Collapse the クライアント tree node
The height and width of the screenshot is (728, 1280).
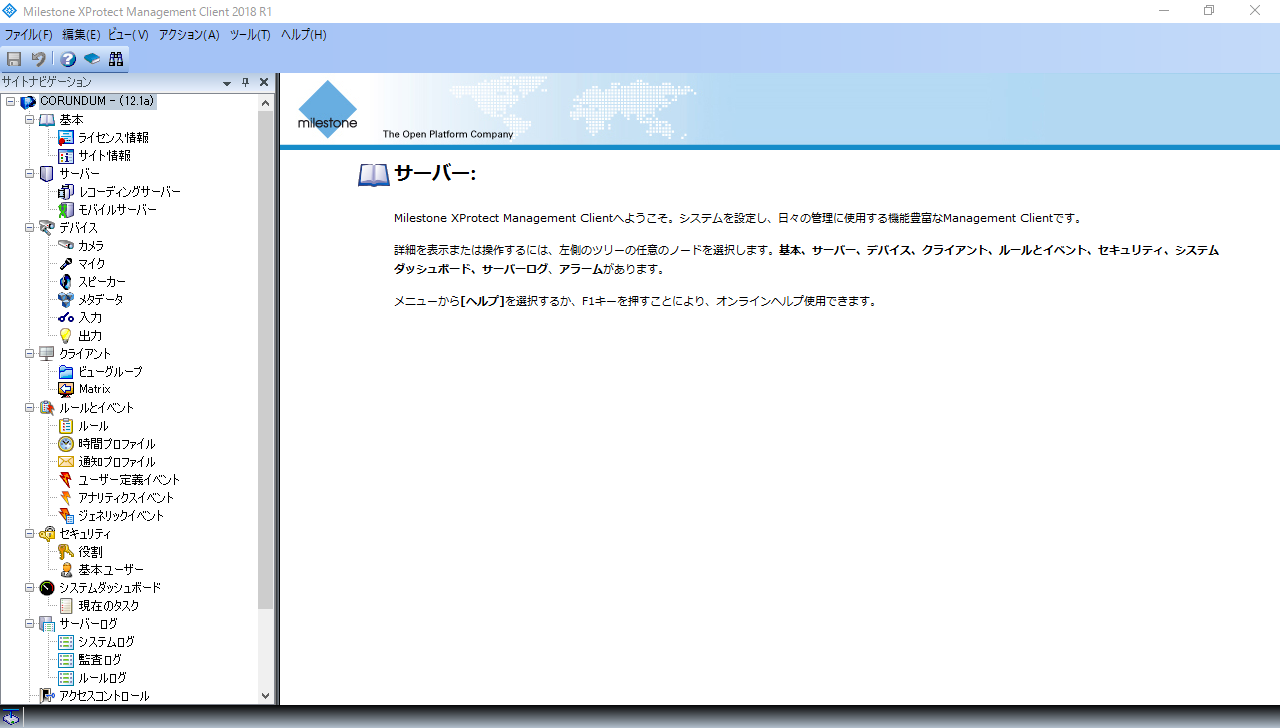(30, 354)
